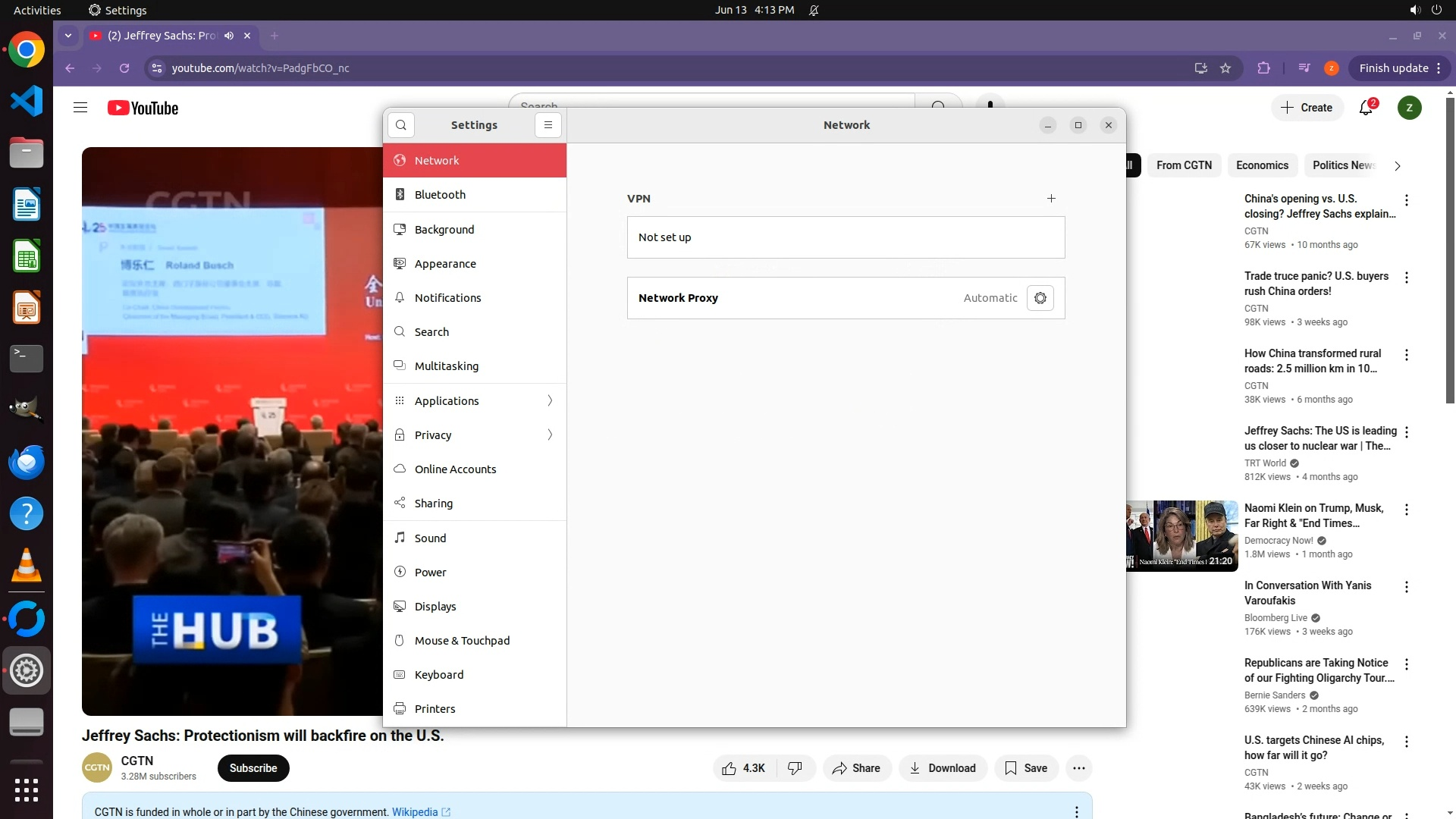
Task: Open Naomi Klein video thumbnail
Action: tap(1181, 535)
